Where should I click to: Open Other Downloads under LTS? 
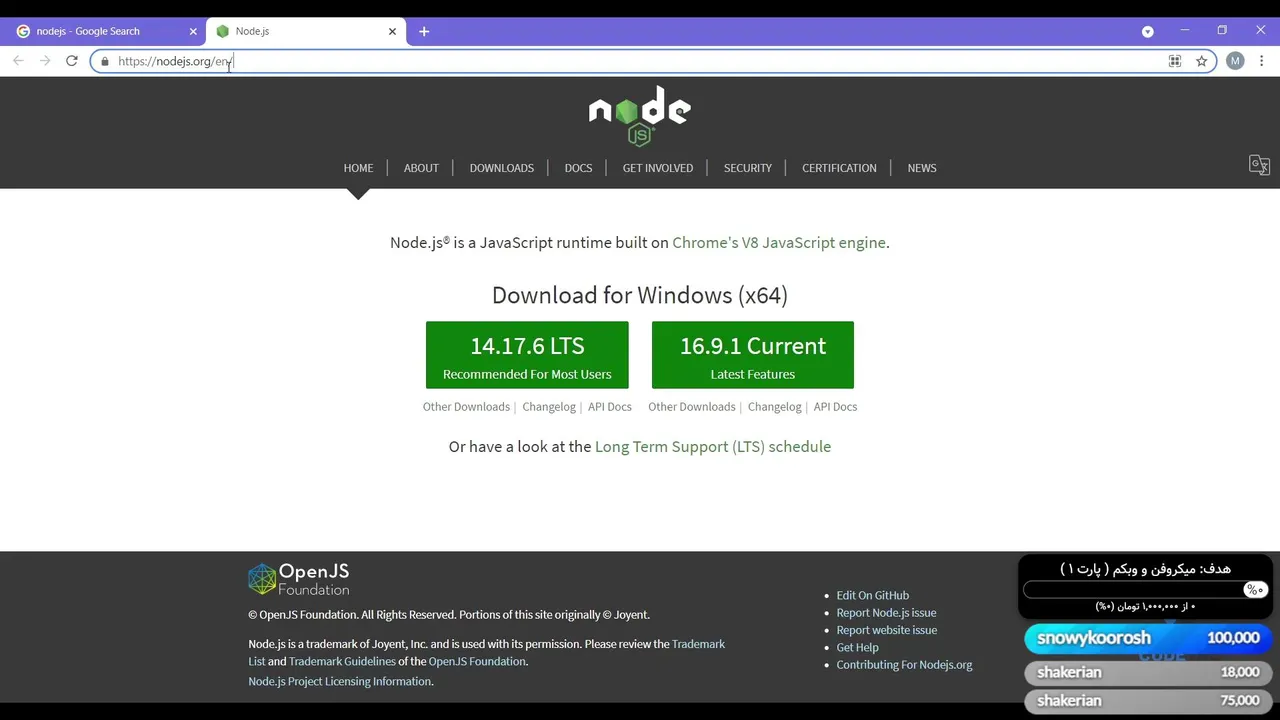pos(466,407)
